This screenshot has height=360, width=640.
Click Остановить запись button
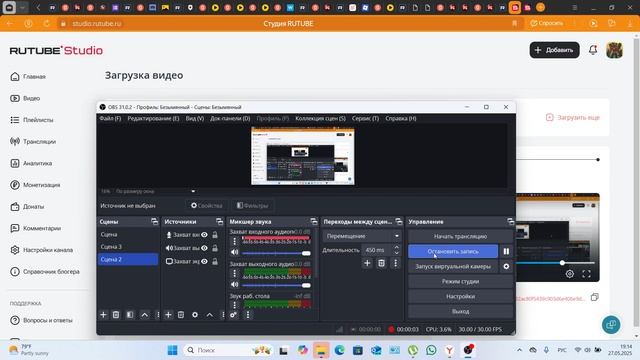click(453, 251)
